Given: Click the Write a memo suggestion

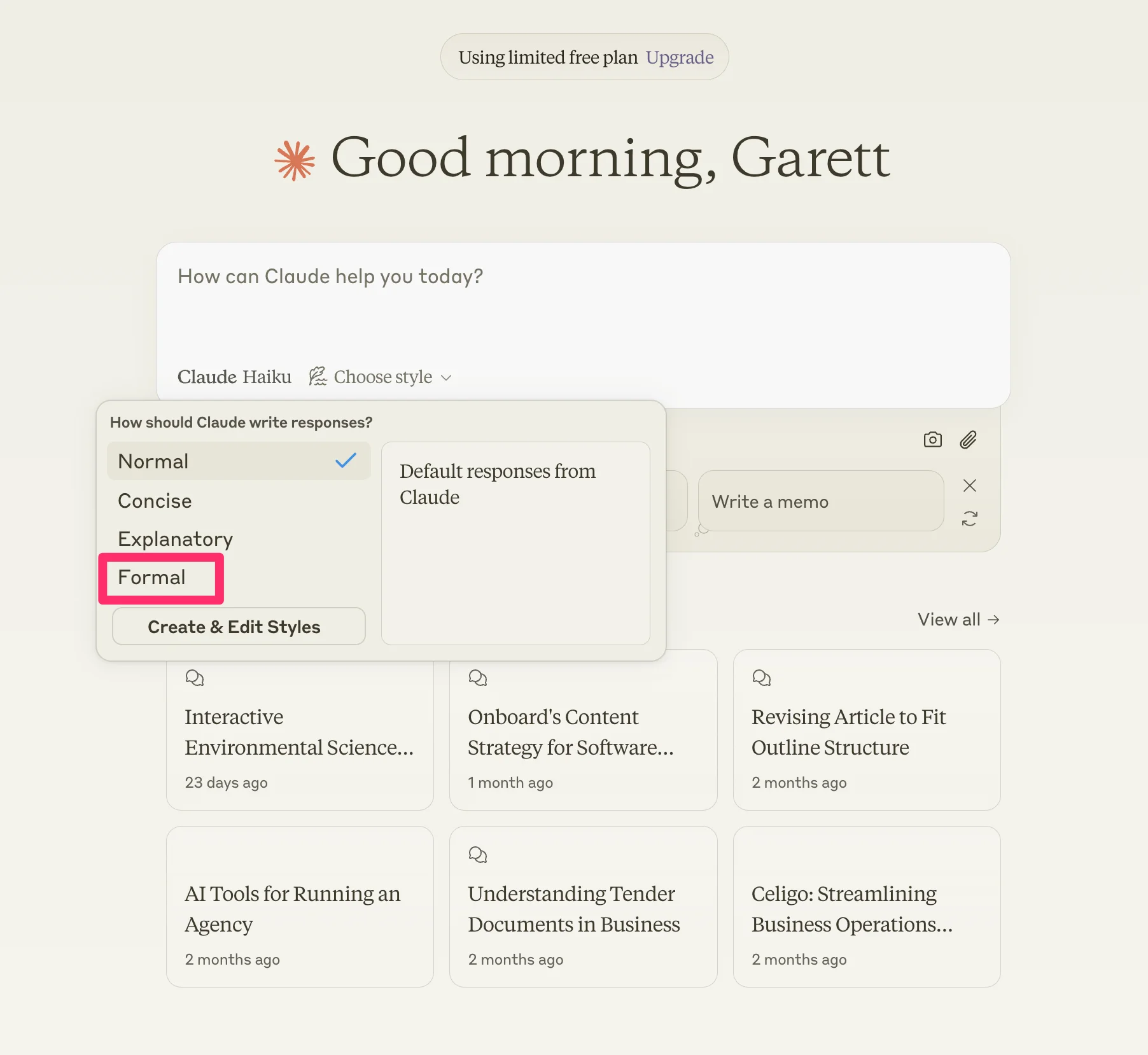Looking at the screenshot, I should coord(821,501).
